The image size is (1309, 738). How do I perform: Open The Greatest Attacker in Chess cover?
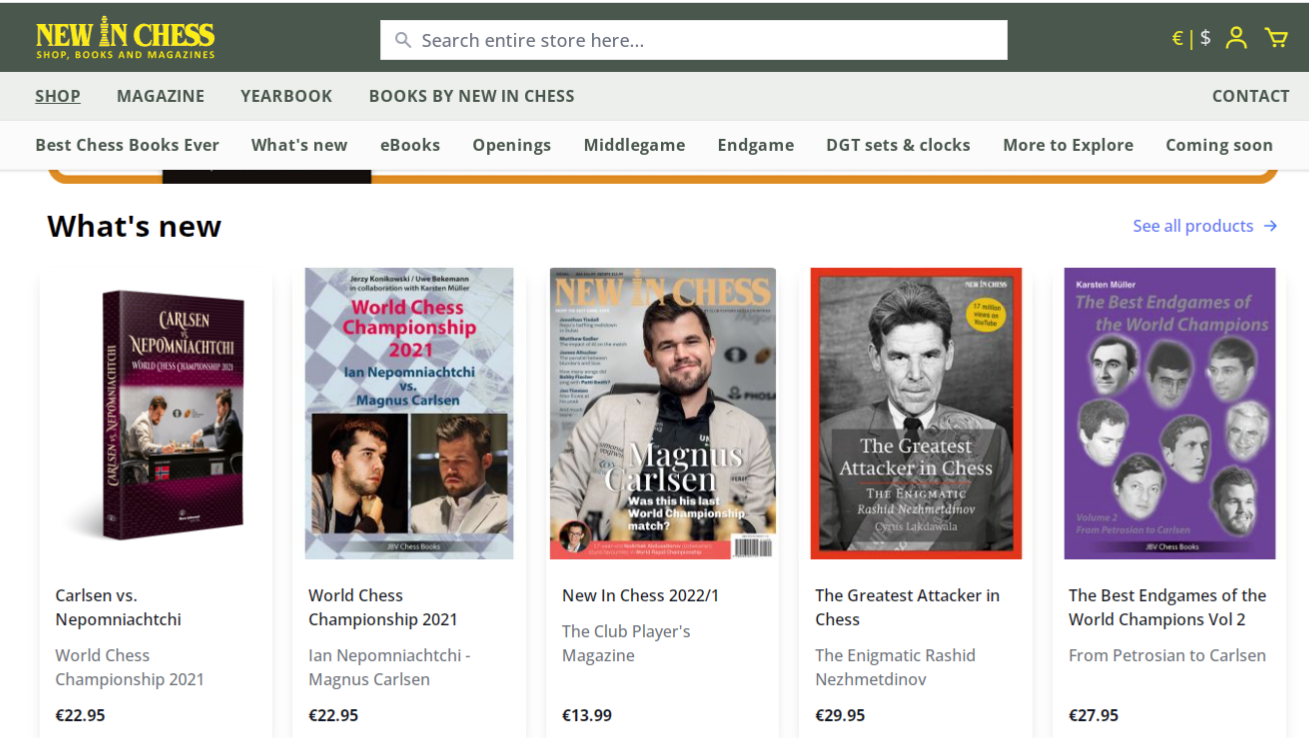coord(916,413)
